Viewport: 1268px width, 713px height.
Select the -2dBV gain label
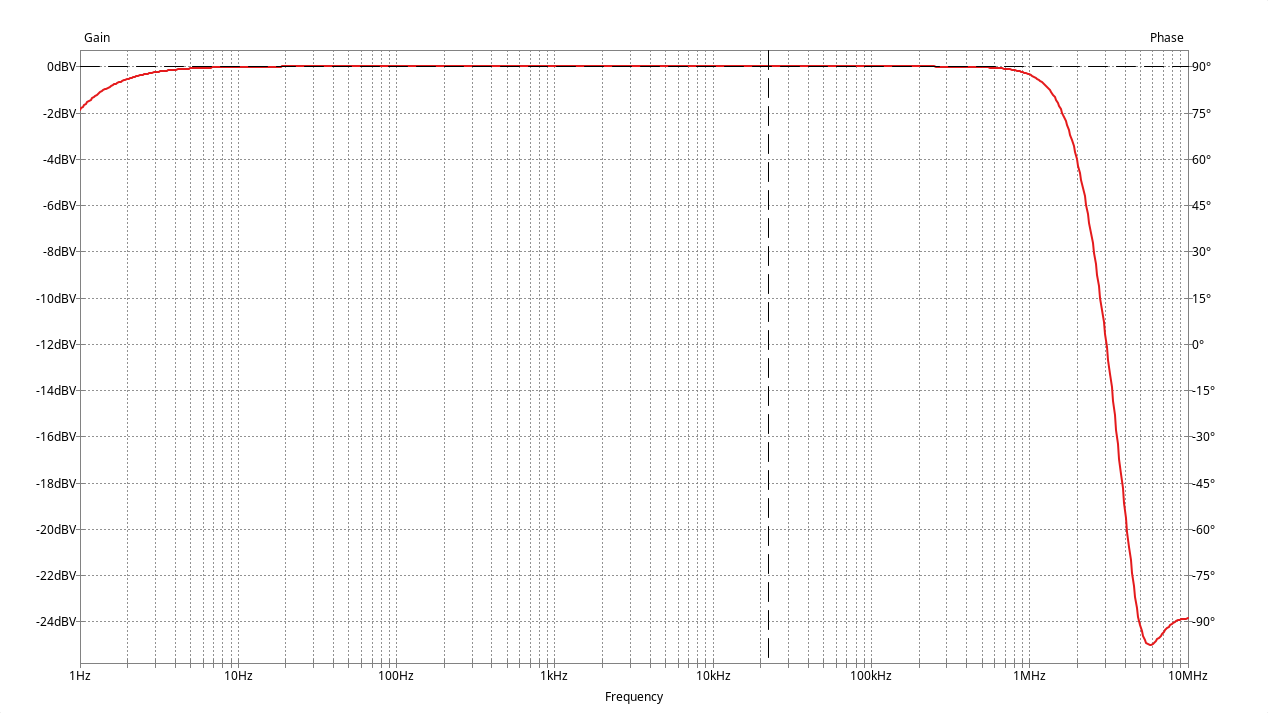[59, 113]
